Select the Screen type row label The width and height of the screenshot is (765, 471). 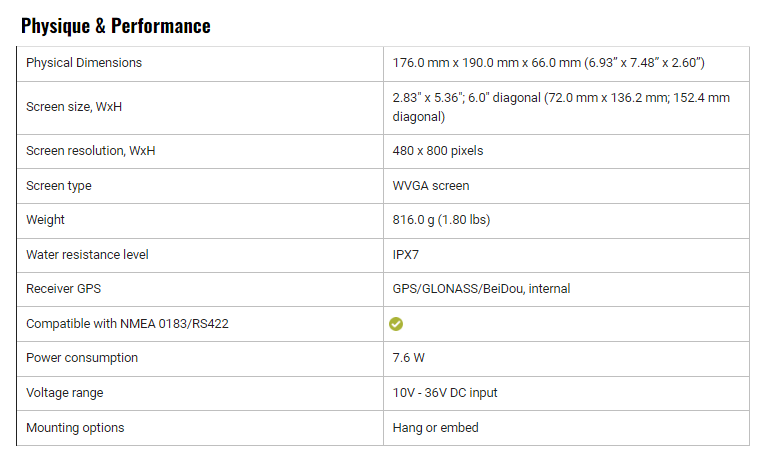(x=59, y=186)
